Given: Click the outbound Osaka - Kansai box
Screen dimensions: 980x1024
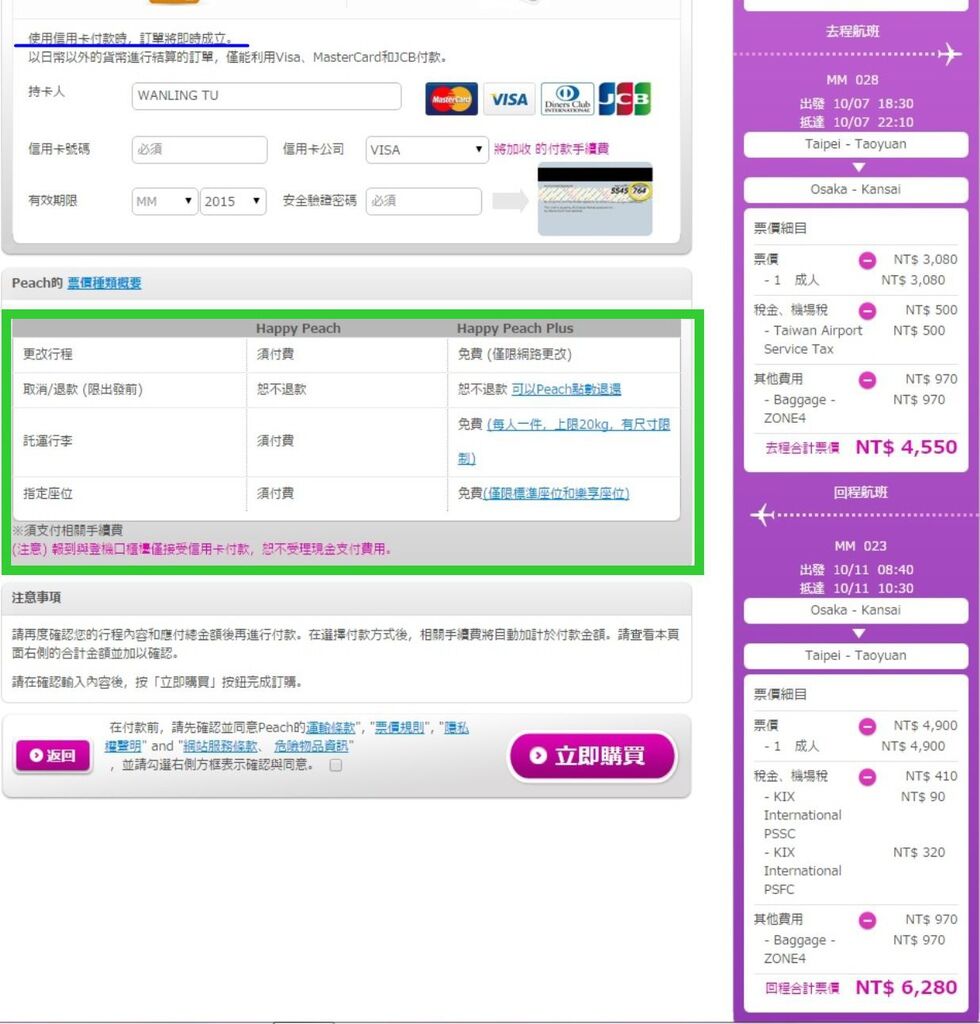Looking at the screenshot, I should pyautogui.click(x=855, y=190).
